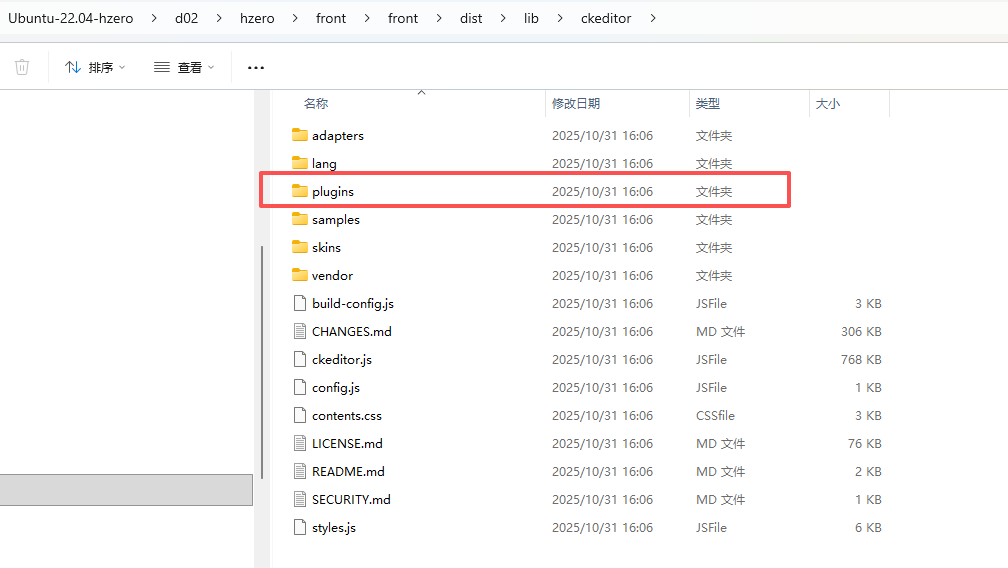Click the contents.css file icon
Image resolution: width=1008 pixels, height=568 pixels.
pyautogui.click(x=299, y=415)
